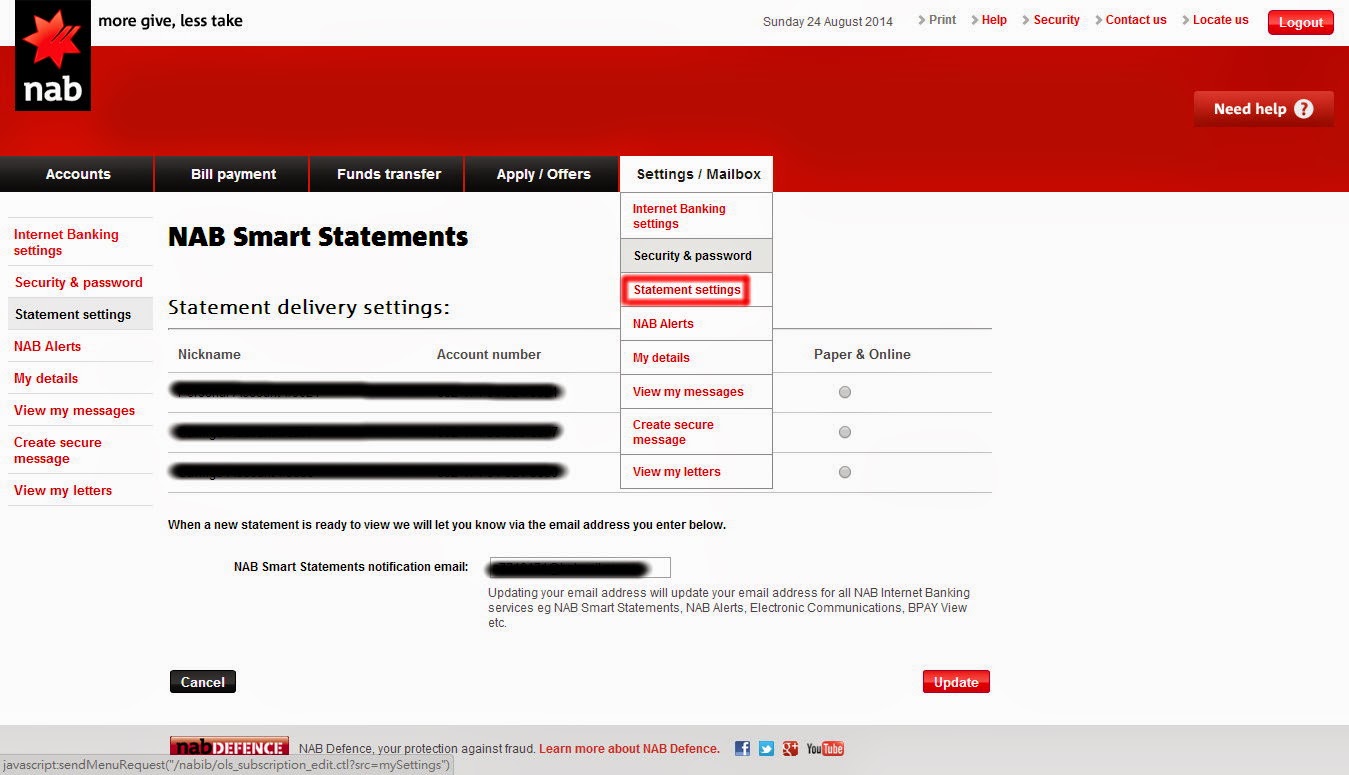Click the Help link in header
The image size is (1349, 775).
994,20
